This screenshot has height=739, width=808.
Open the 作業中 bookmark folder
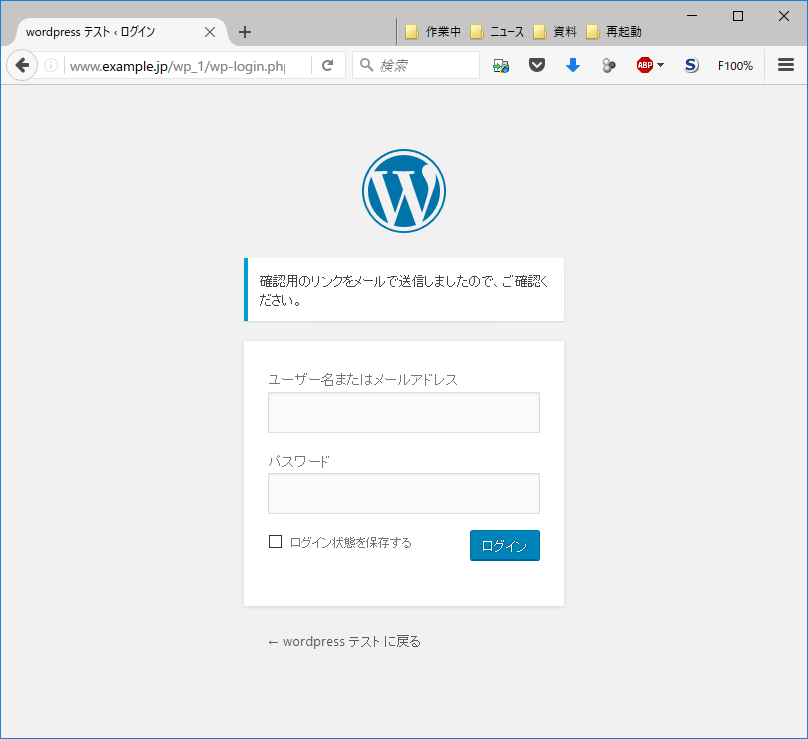(x=433, y=32)
